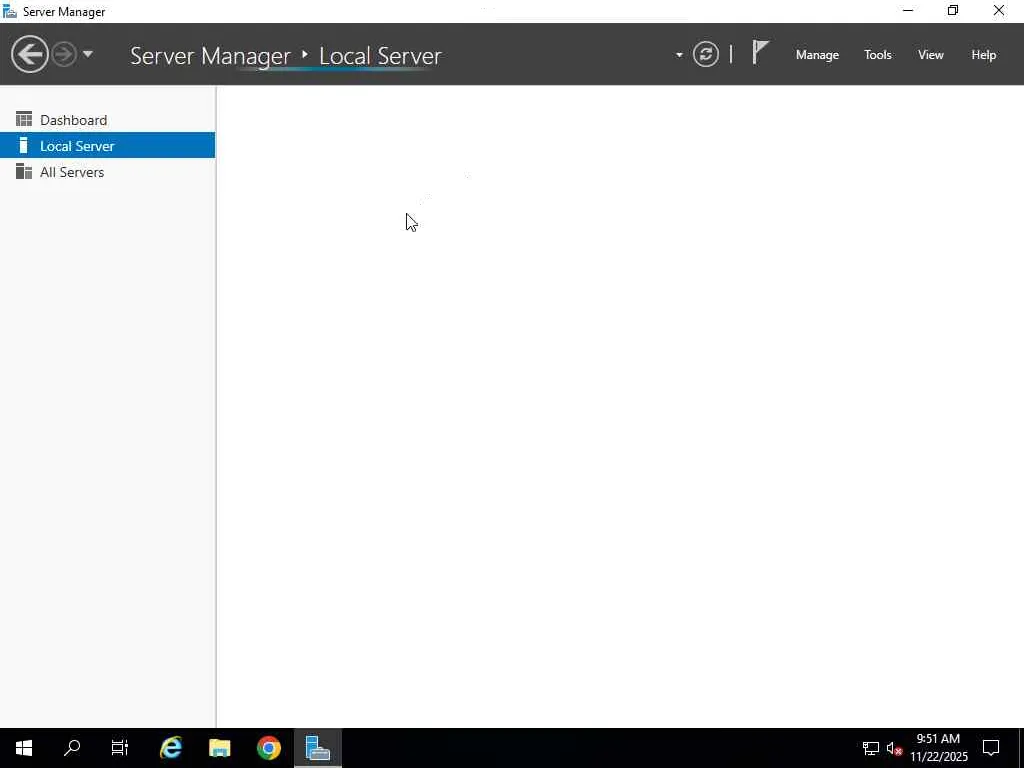Close the Server Manager window
Viewport: 1024px width, 768px height.
tap(999, 10)
